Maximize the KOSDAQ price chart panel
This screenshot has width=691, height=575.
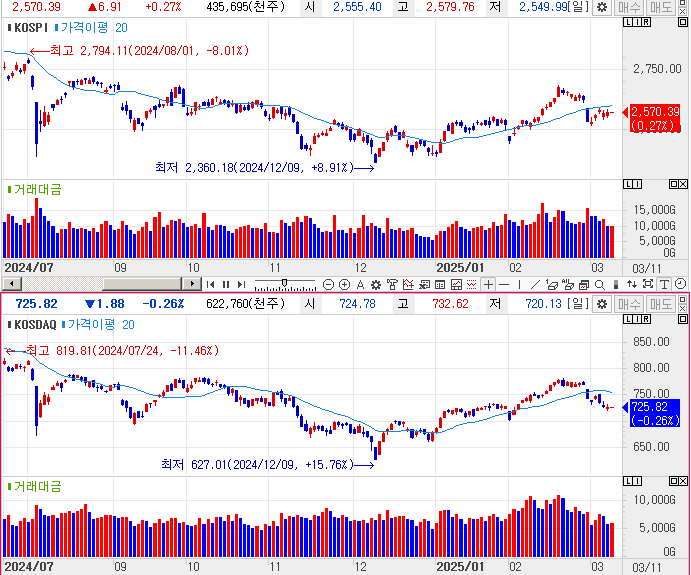tap(682, 319)
